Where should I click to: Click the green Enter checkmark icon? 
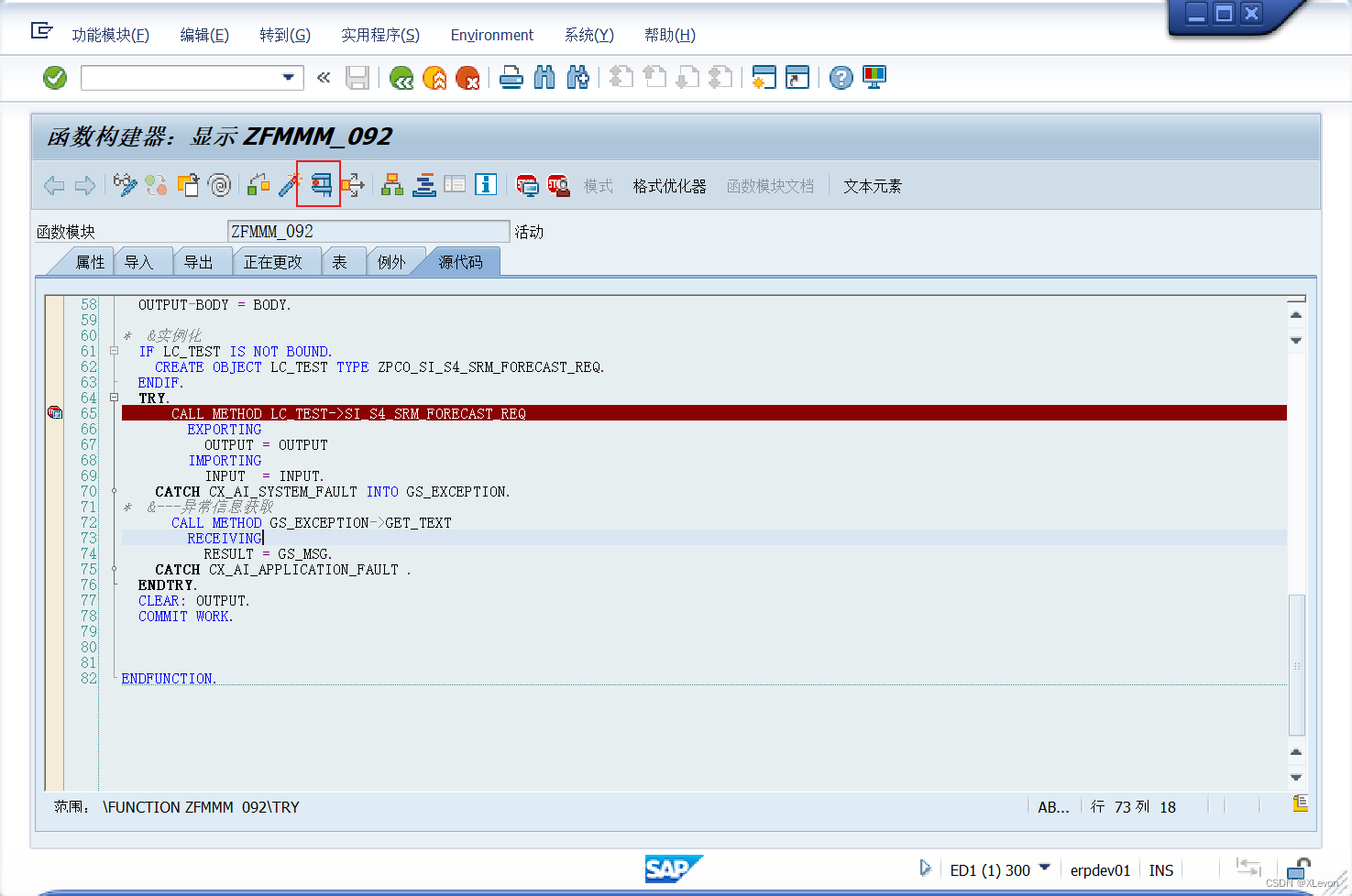(55, 78)
